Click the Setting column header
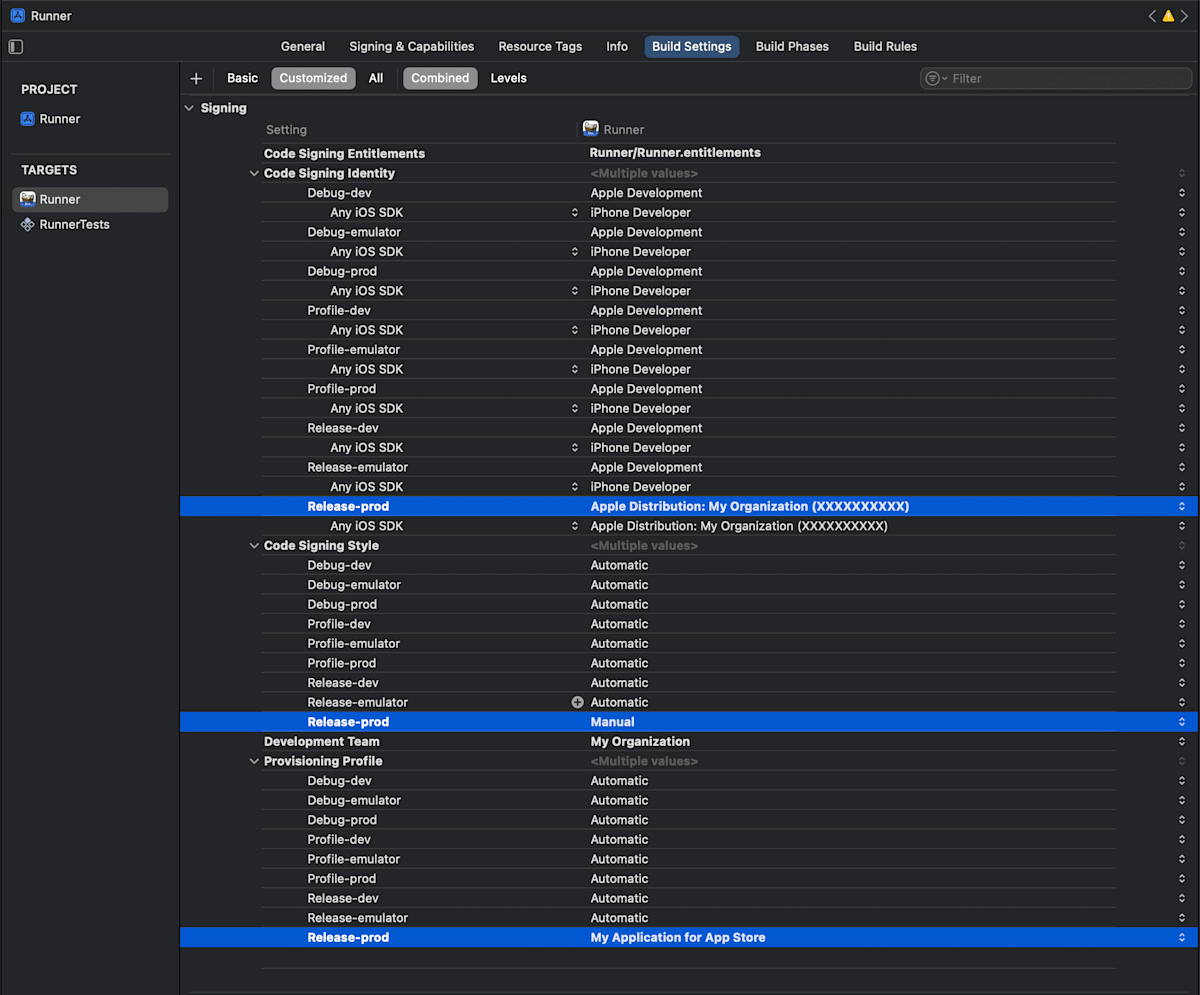The height and width of the screenshot is (995, 1200). [x=286, y=130]
